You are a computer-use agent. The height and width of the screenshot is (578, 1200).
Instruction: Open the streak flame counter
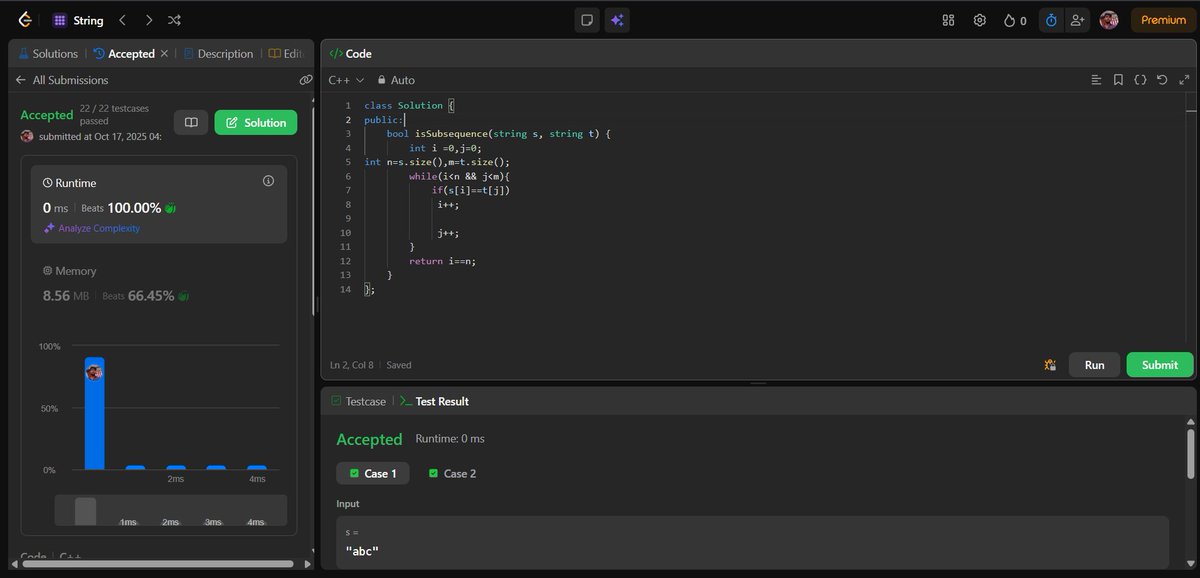(1015, 20)
